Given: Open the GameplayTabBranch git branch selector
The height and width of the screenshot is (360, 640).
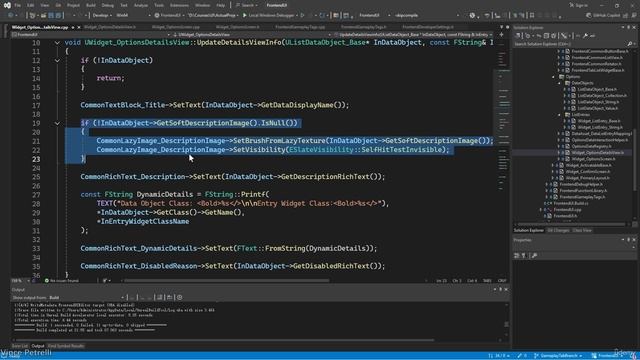Looking at the screenshot, I should point(558,356).
